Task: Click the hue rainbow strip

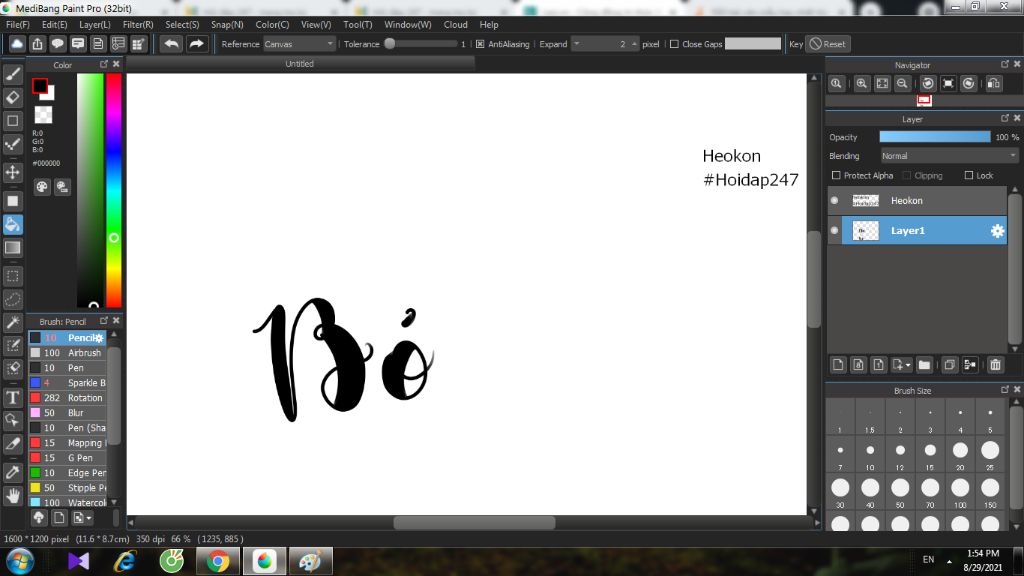Action: tap(114, 190)
